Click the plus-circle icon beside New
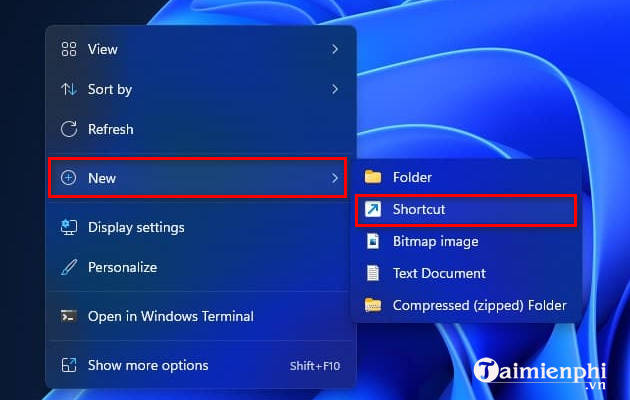 pos(69,178)
